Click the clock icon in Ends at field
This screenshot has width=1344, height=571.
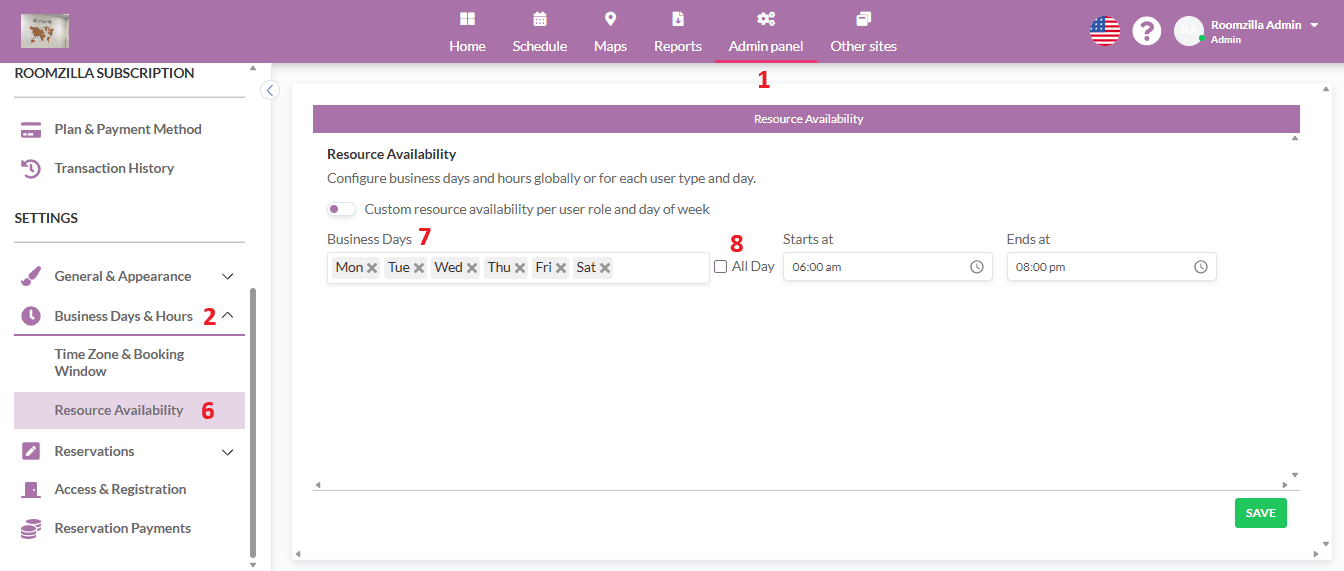coord(1201,267)
